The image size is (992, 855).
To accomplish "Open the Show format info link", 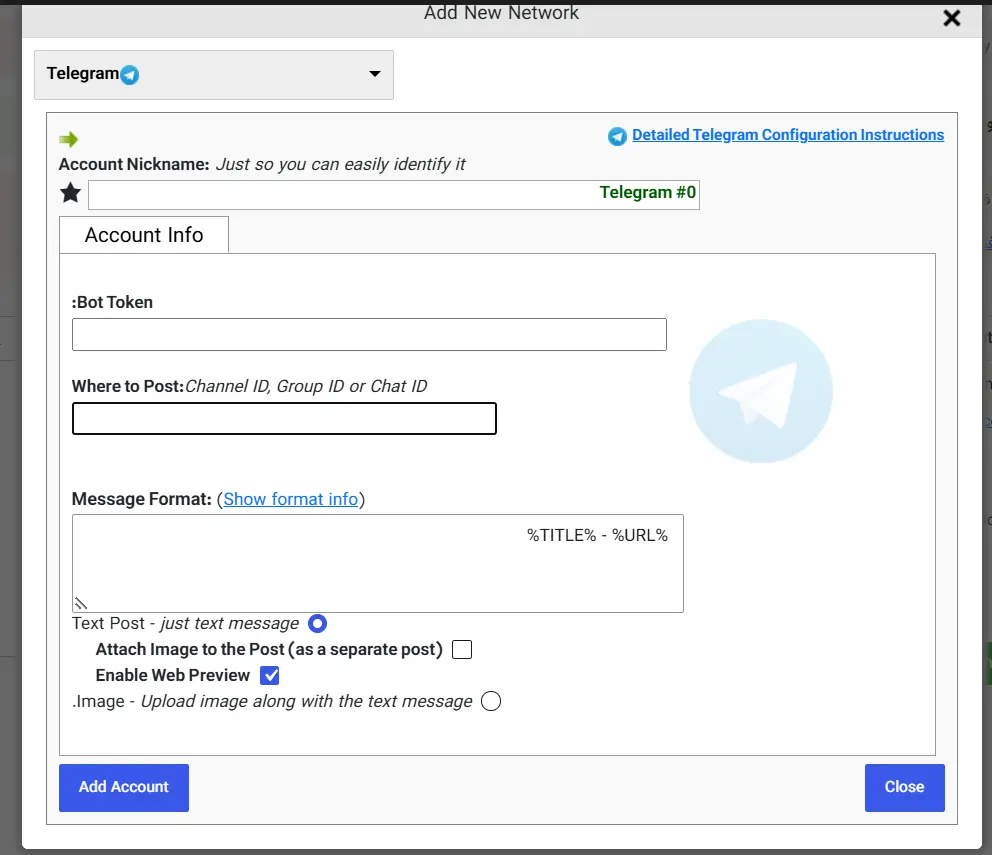I will click(290, 499).
